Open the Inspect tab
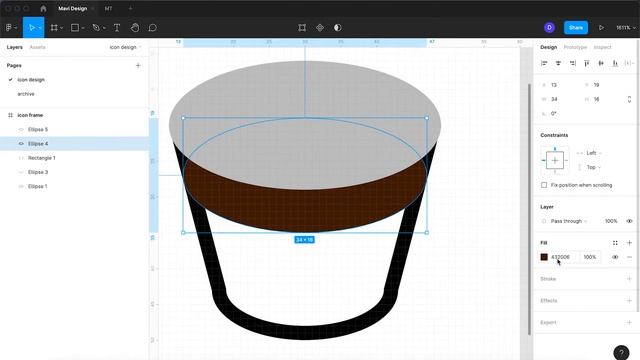The width and height of the screenshot is (640, 360). [x=602, y=47]
